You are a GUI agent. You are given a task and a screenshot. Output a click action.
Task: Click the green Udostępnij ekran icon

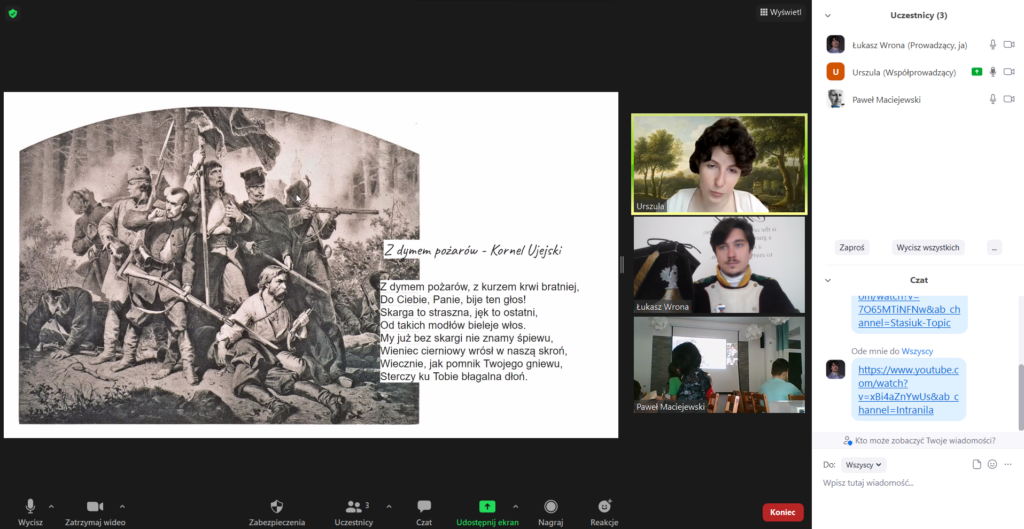pos(487,507)
